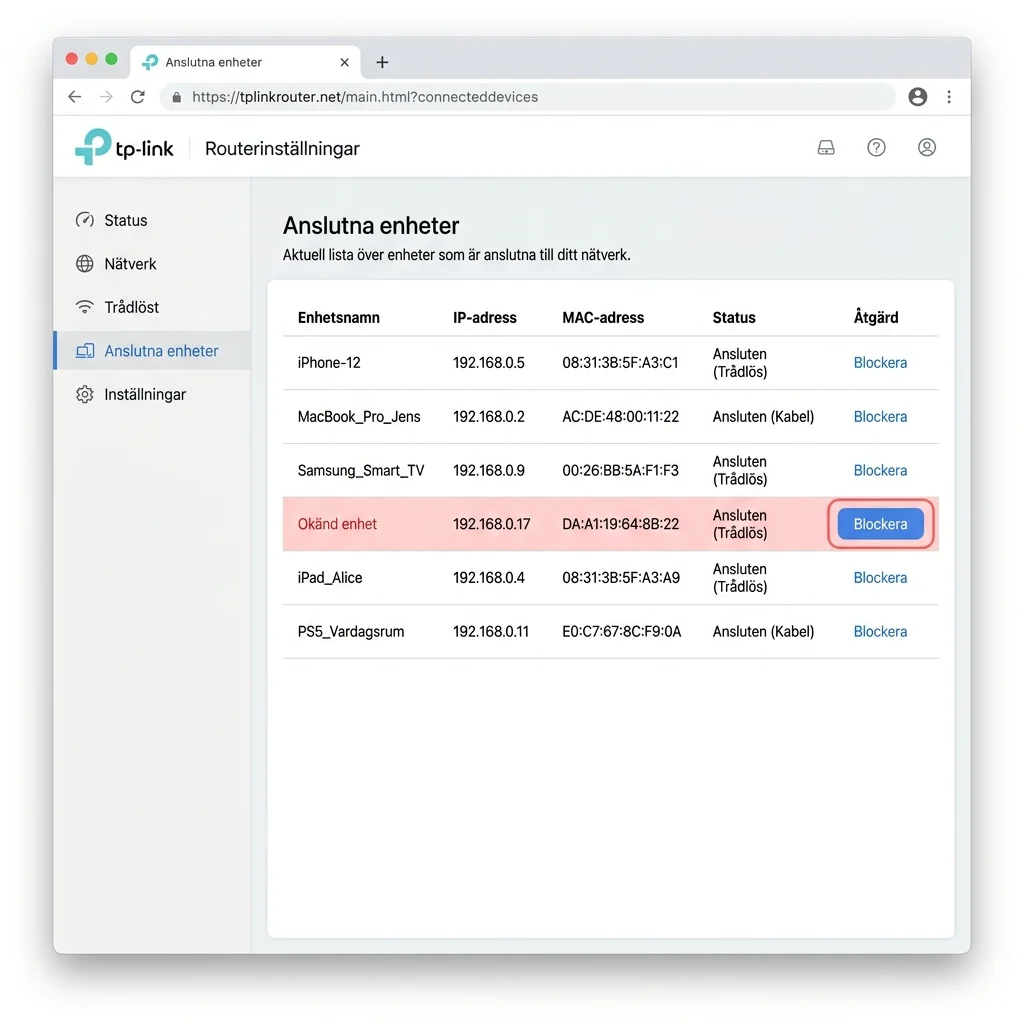The width and height of the screenshot is (1024, 1024).
Task: Click the IP-adress column header
Action: (x=485, y=317)
